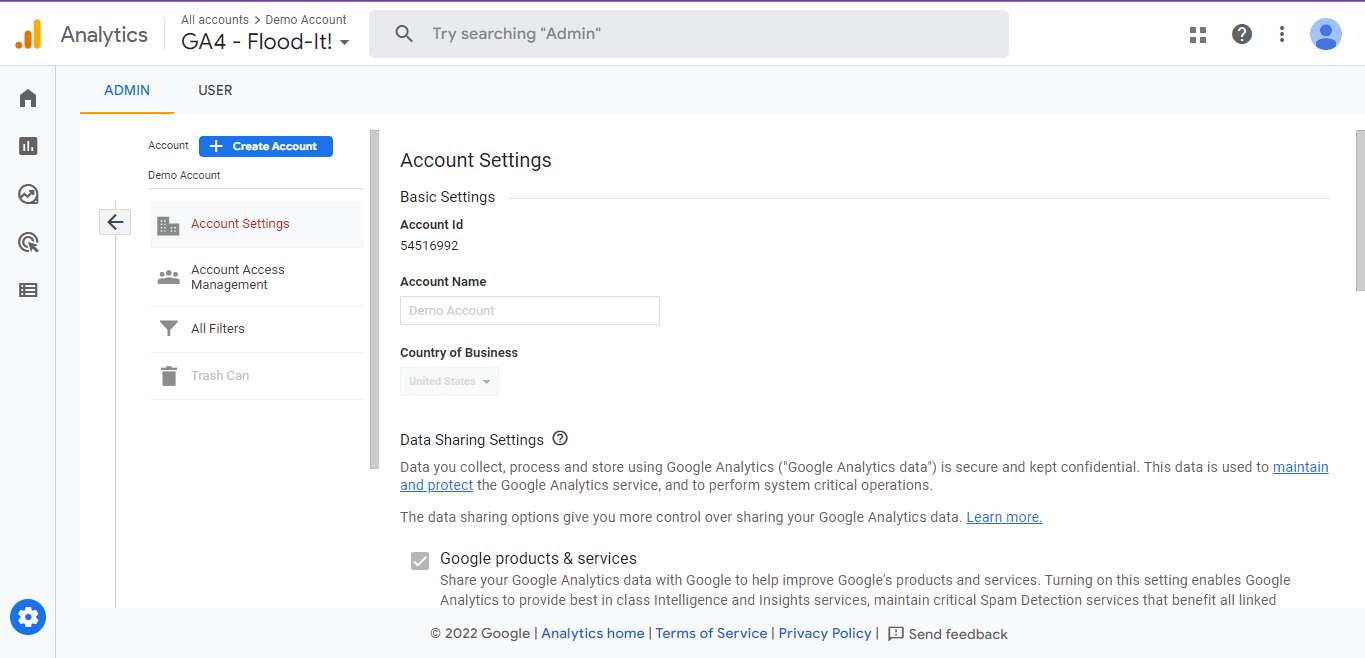Image resolution: width=1365 pixels, height=658 pixels.
Task: Click the Data Sharing Settings help icon
Action: click(560, 439)
